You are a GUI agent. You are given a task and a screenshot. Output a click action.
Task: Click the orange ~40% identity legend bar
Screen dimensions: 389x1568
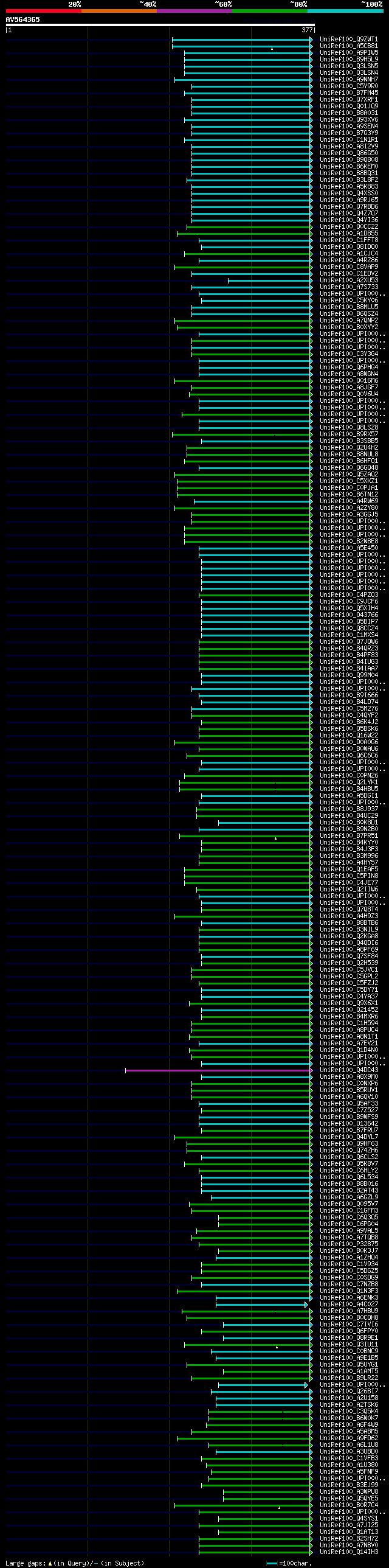[119, 11]
